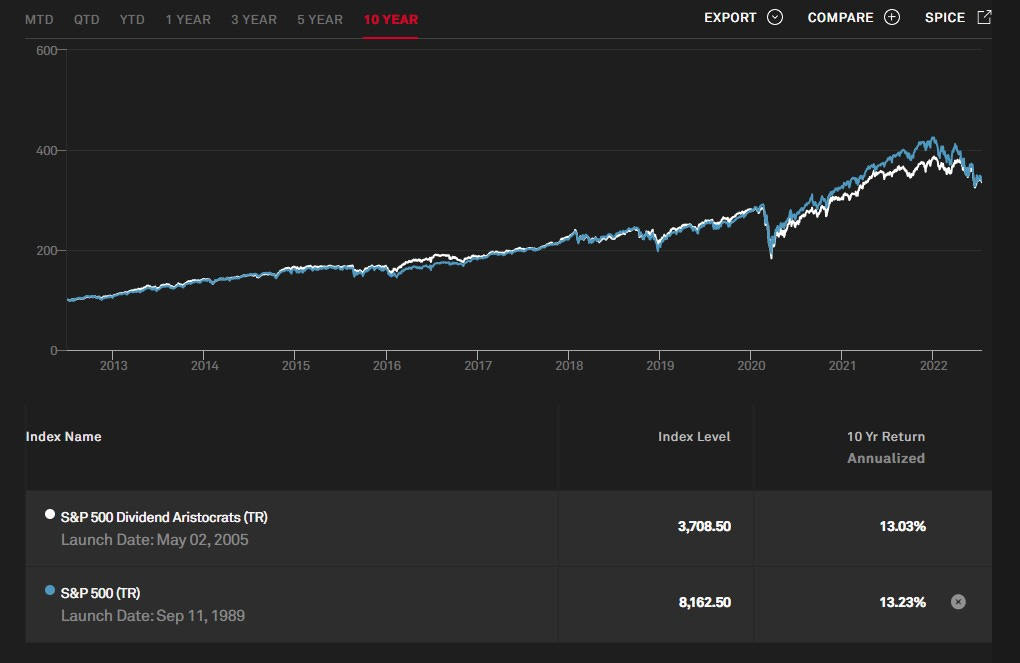Click the 2013 label on chart axis

(113, 366)
